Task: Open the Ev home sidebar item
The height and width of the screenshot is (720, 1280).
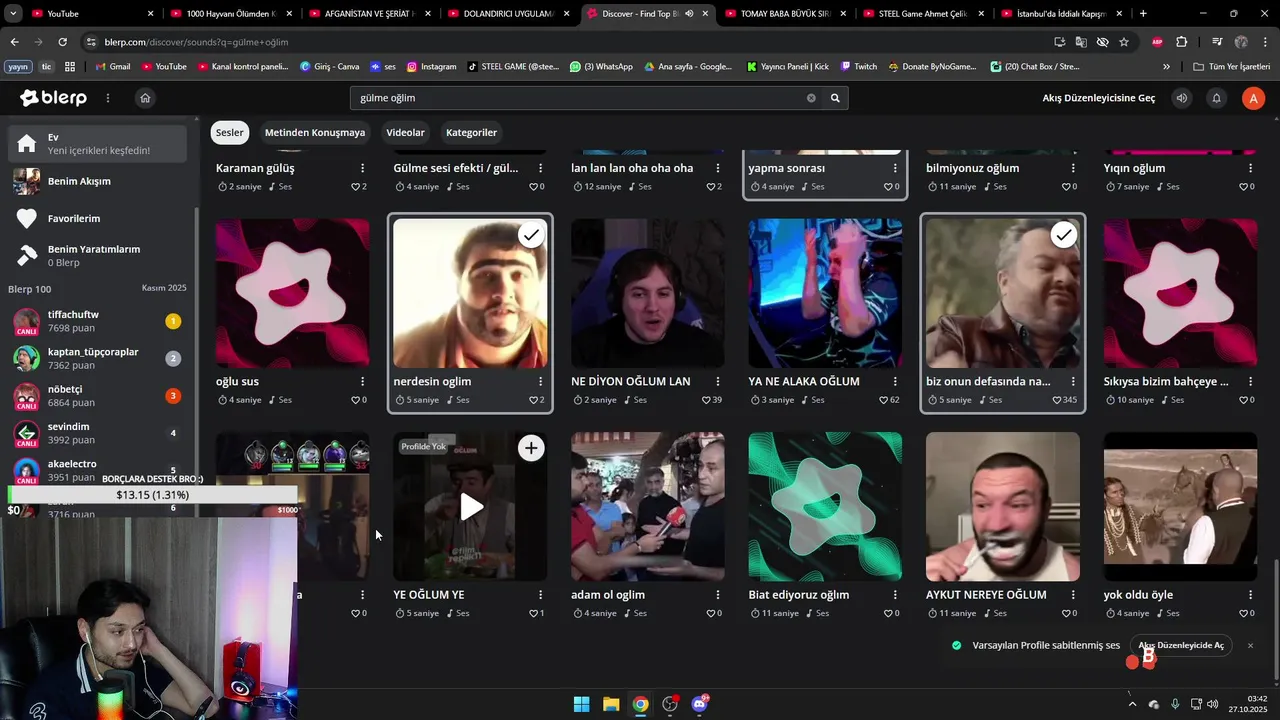Action: 98,143
